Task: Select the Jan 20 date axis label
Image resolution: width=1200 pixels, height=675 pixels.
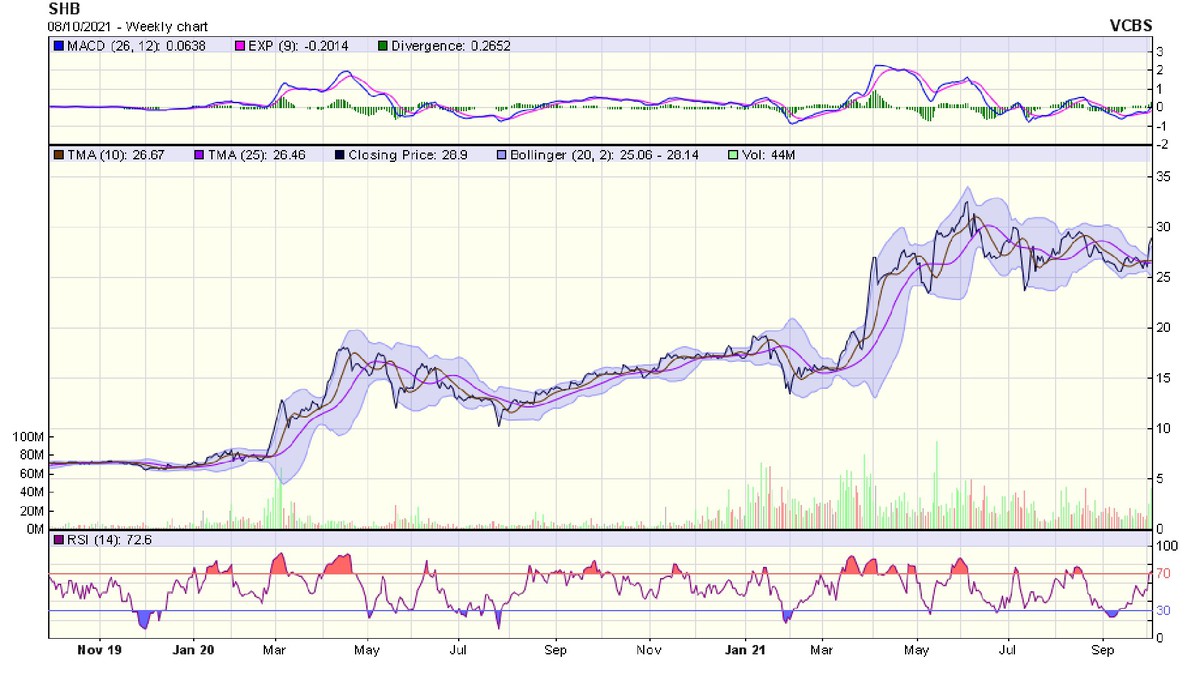Action: [x=193, y=650]
